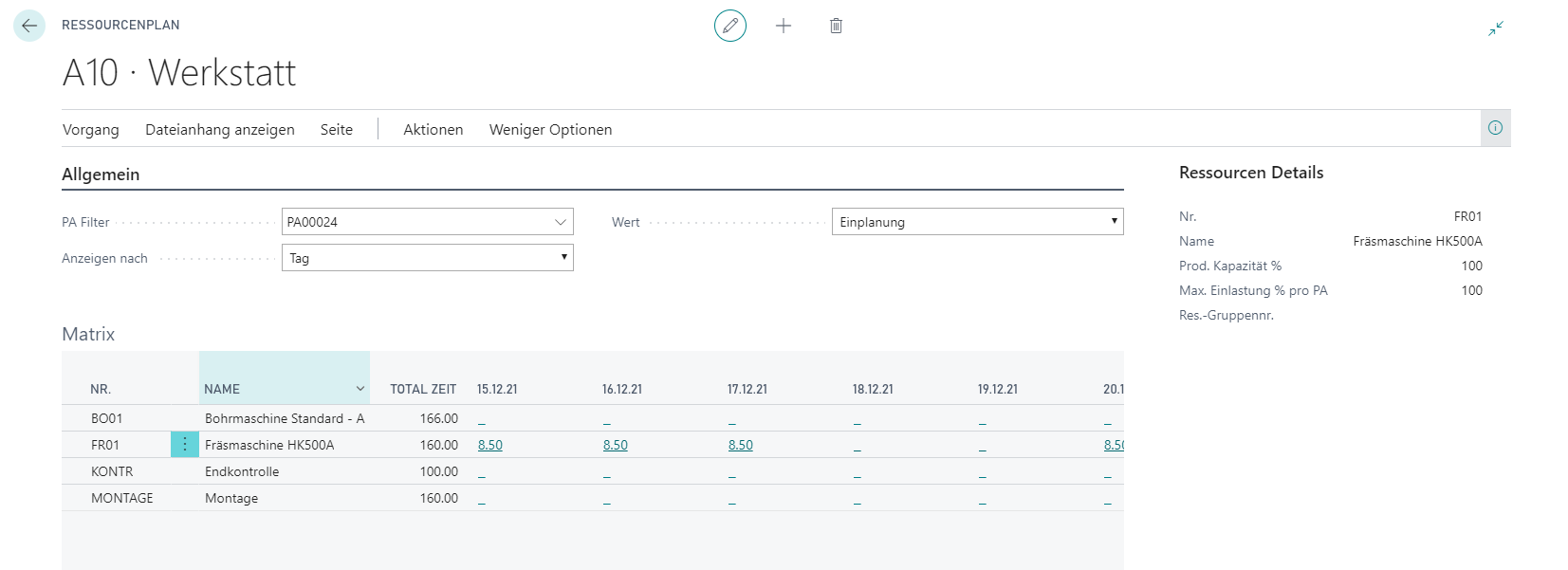
Task: Click Weniger Optionen
Action: coord(550,130)
